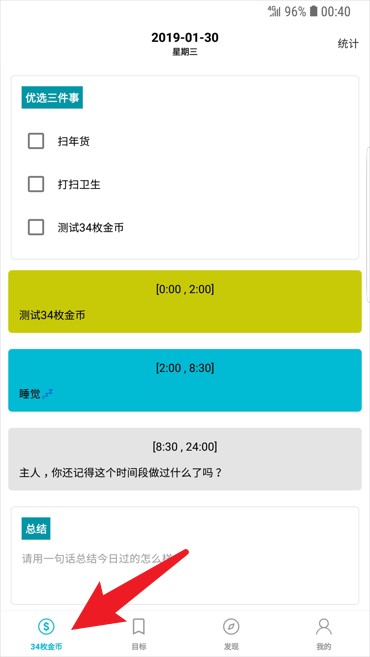Screen dimensions: 370x657
Task: Select the 优选三件事 section label
Action: click(x=52, y=98)
